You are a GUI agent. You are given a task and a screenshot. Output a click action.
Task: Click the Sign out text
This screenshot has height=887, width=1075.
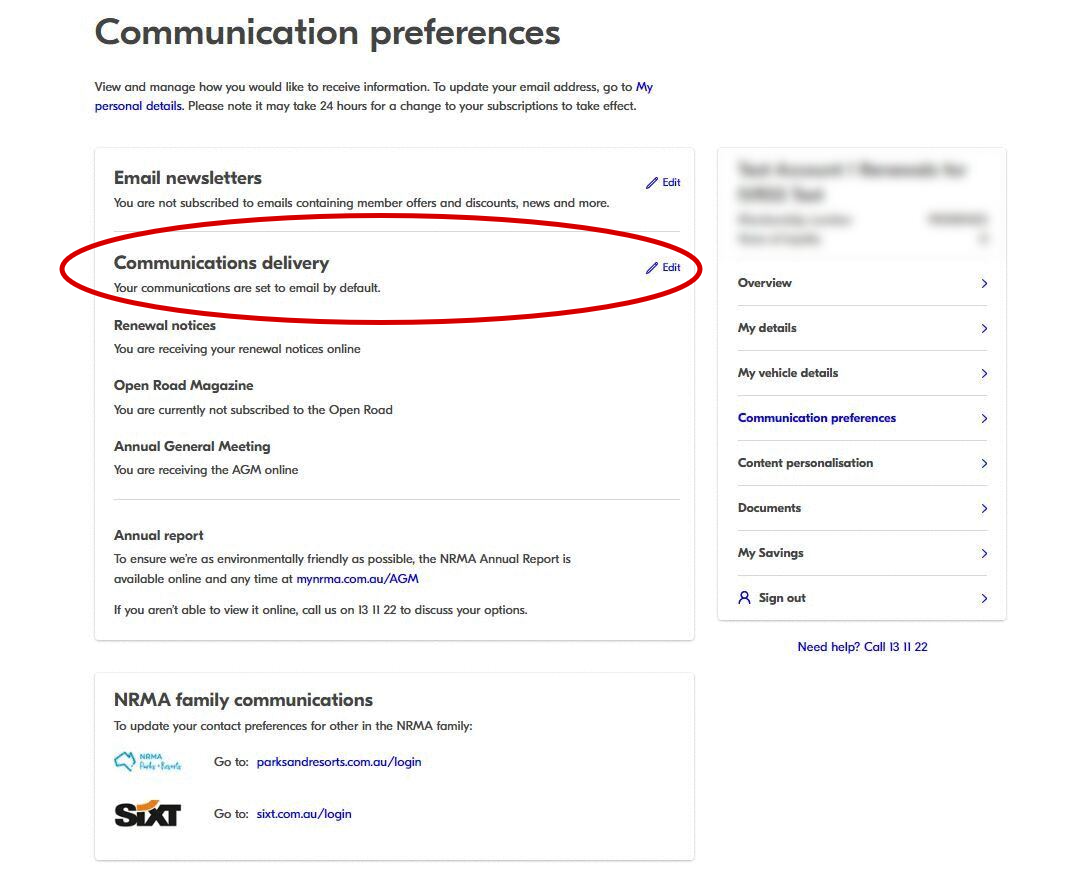click(x=782, y=598)
